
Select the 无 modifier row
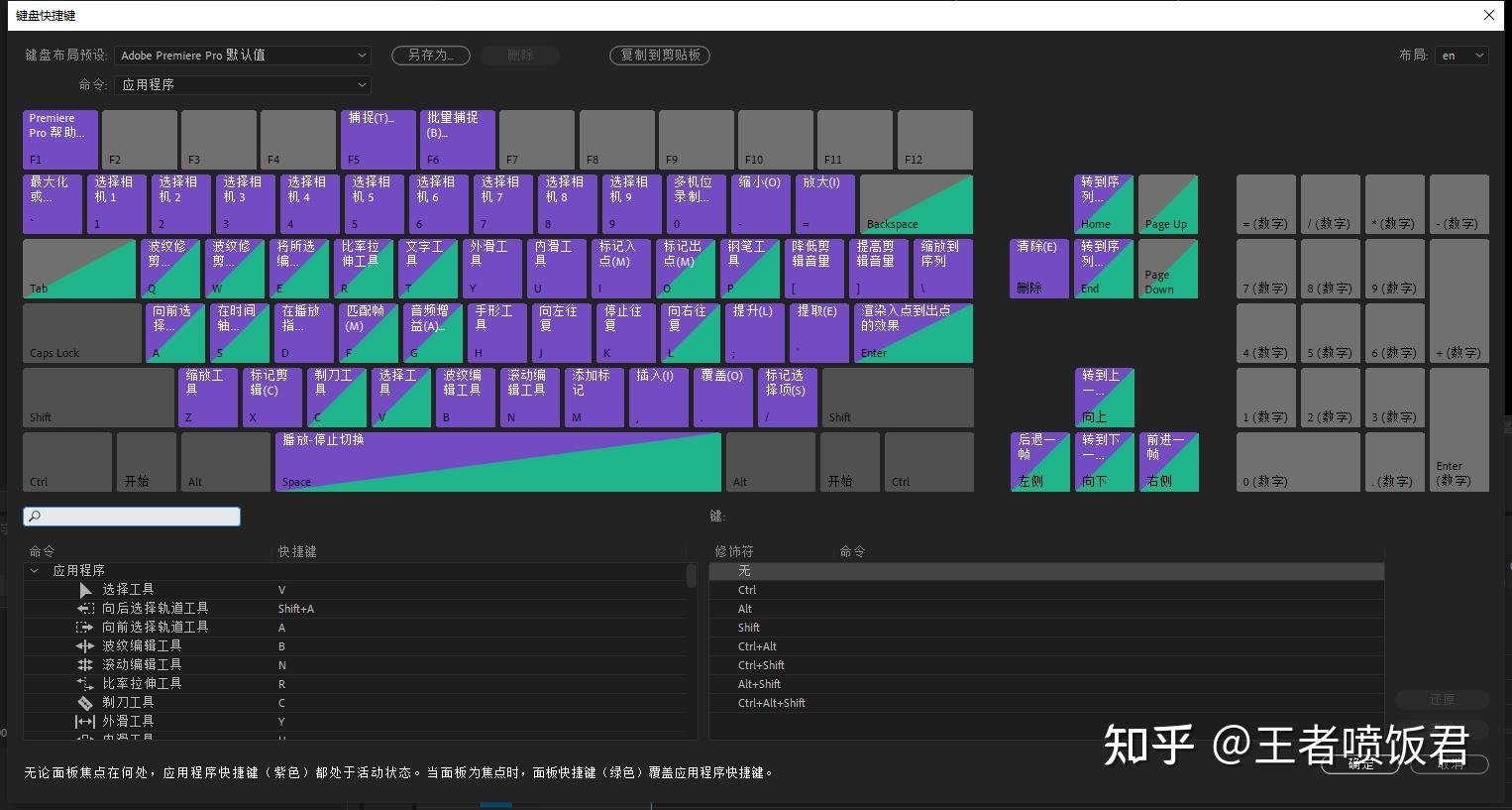(1046, 571)
